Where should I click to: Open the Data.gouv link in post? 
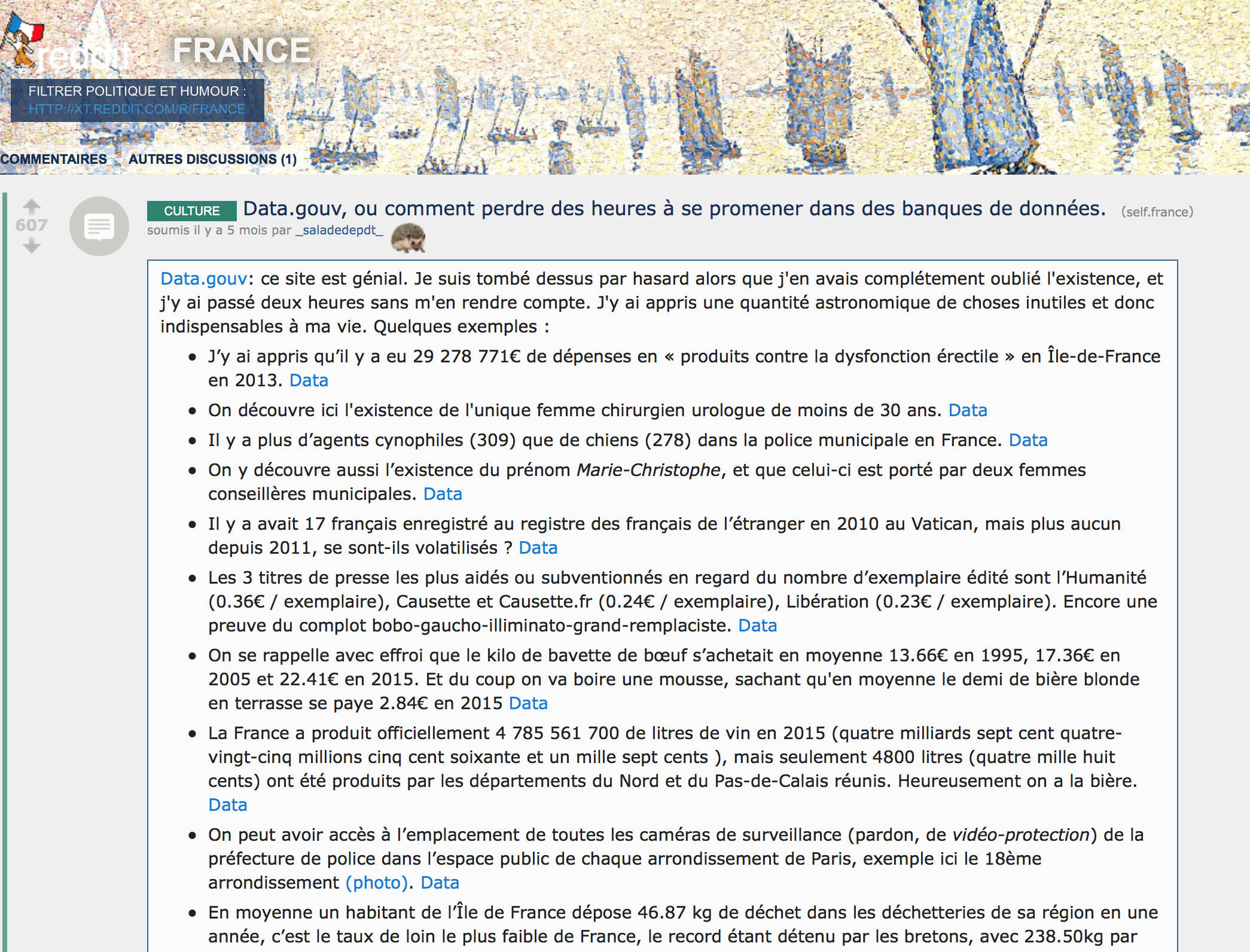(x=203, y=279)
